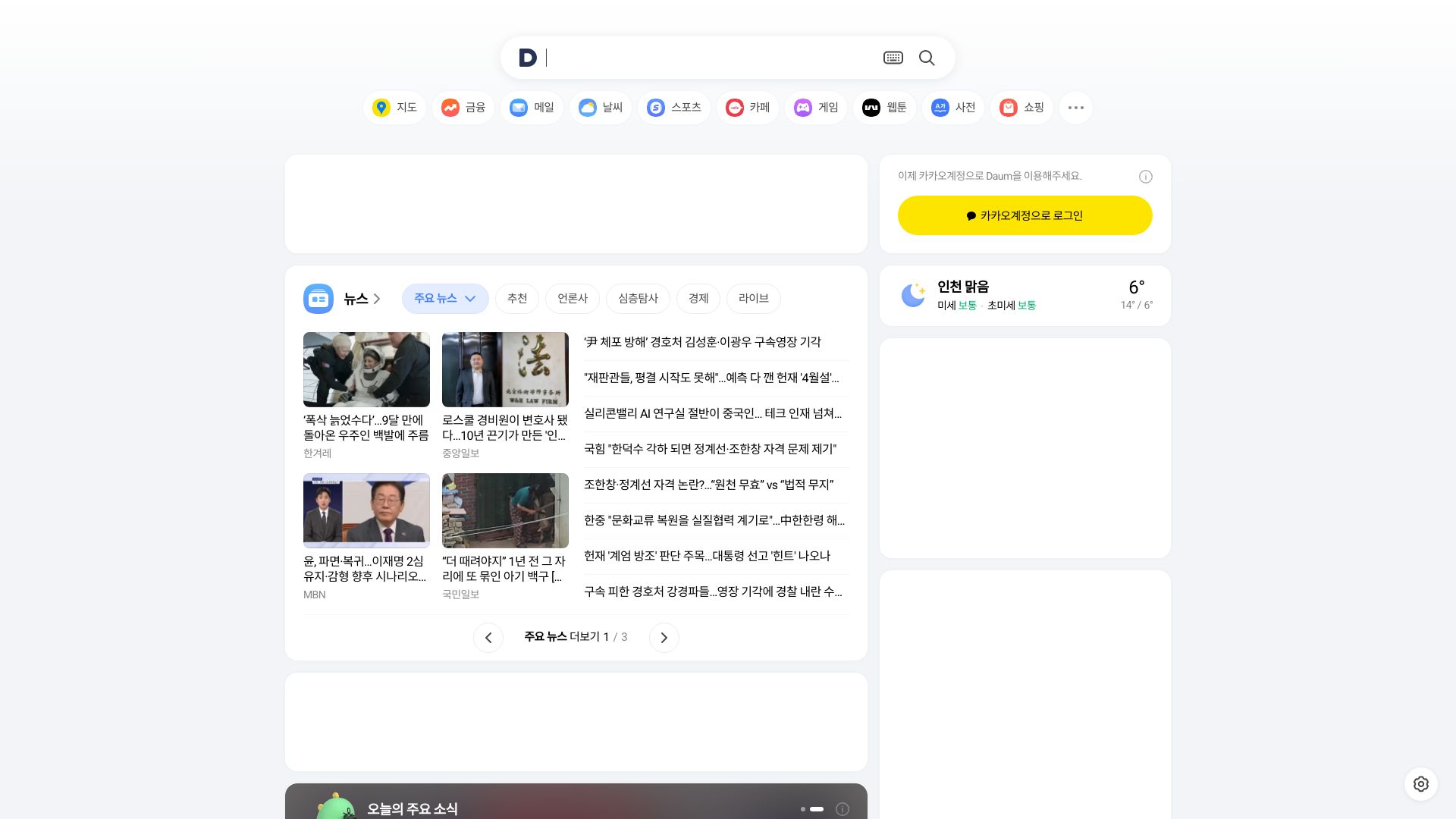The image size is (1456, 819).
Task: Switch to the 라이브 news tab
Action: pos(753,299)
